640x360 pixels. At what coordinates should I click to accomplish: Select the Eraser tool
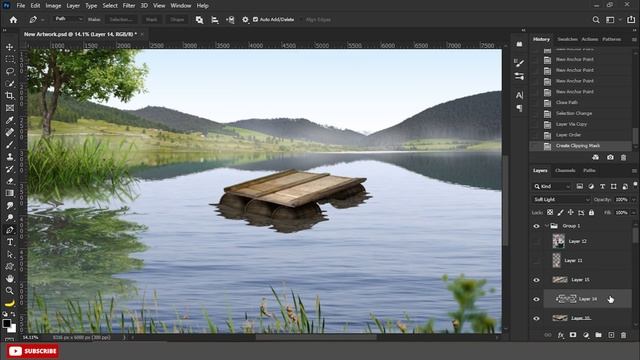click(9, 181)
